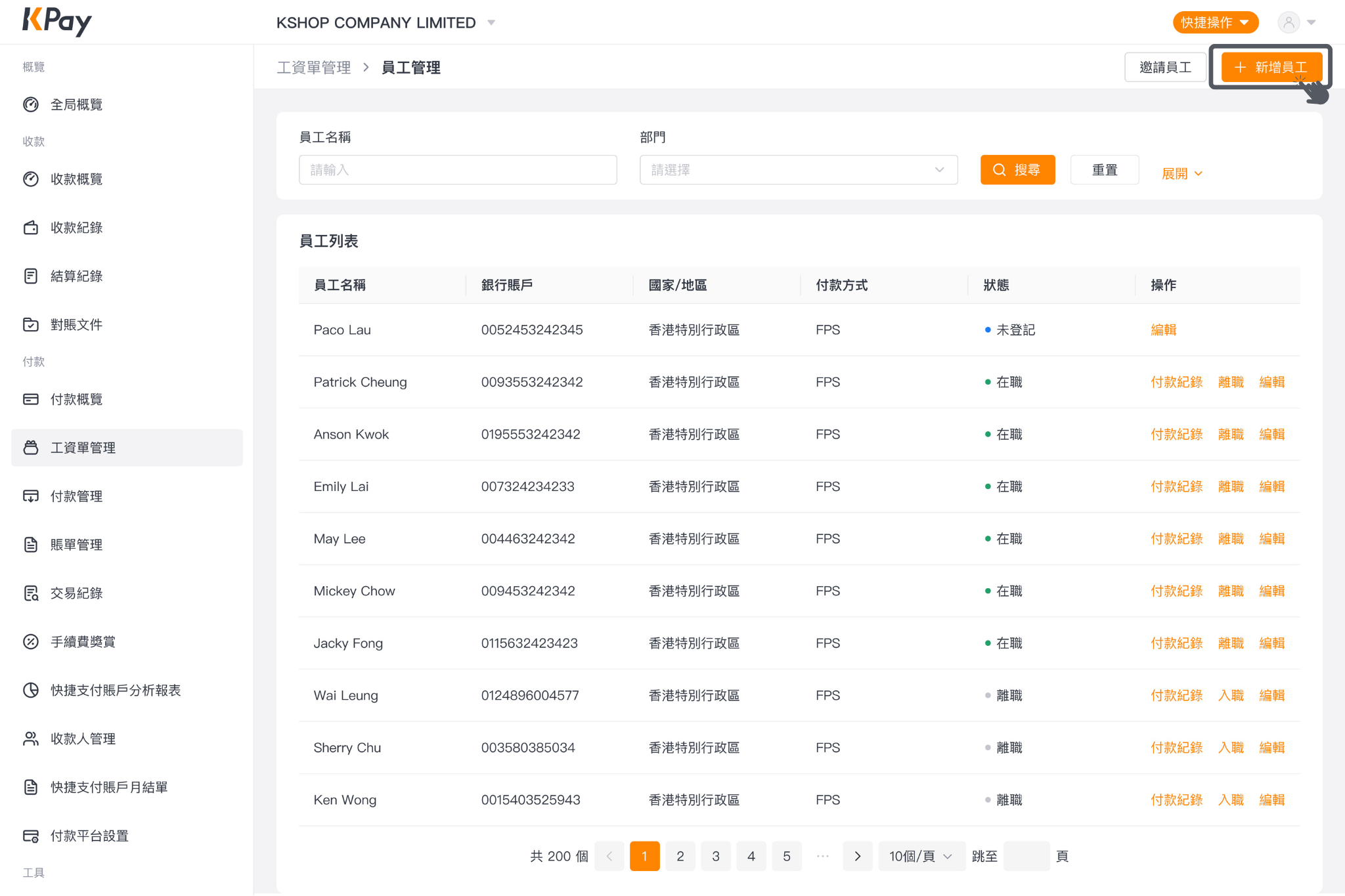Click 編輯 for Ken Wong
The image size is (1345, 896).
(1272, 800)
